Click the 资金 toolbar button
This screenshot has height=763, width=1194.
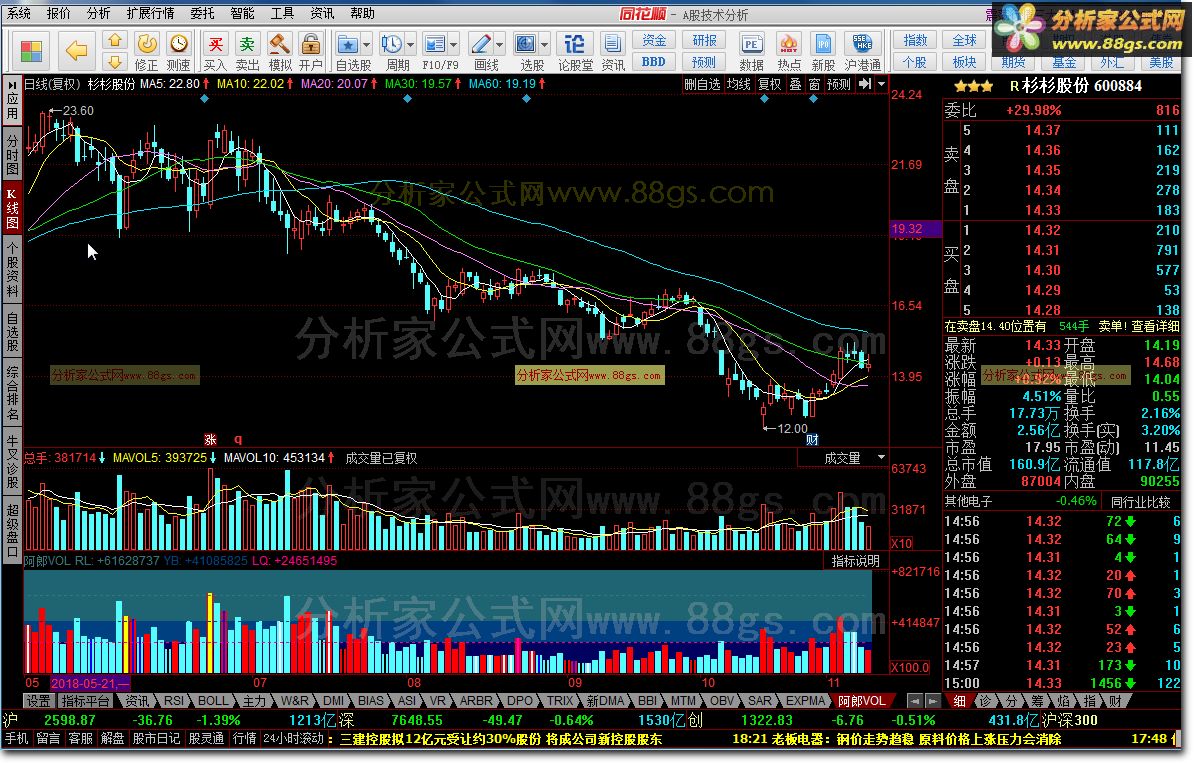coord(654,40)
